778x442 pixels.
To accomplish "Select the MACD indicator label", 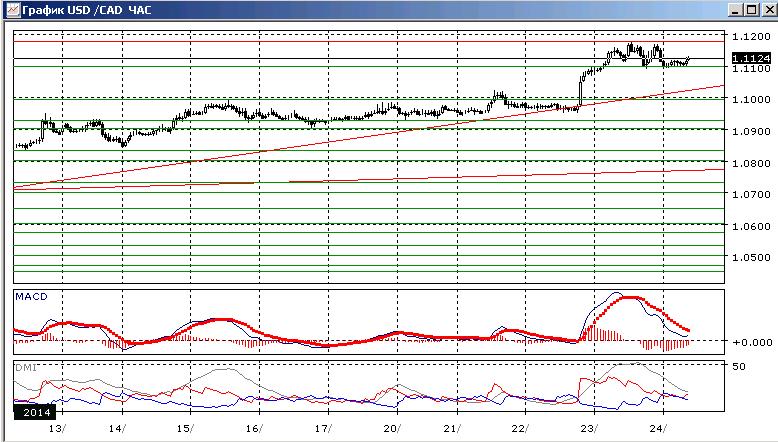I will (31, 297).
